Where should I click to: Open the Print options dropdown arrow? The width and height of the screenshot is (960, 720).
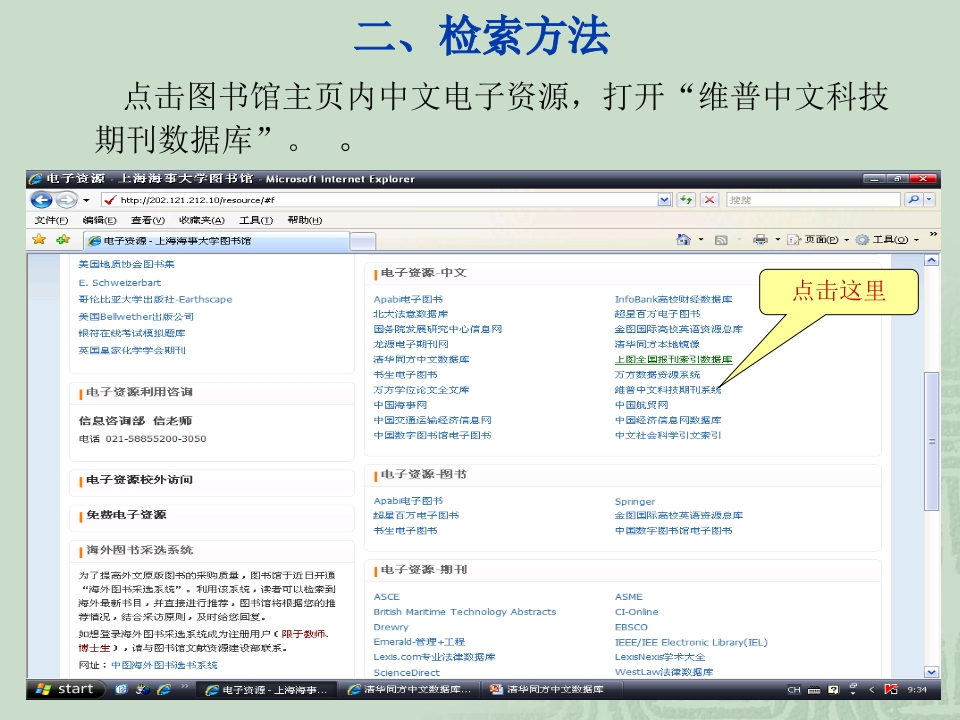(778, 240)
